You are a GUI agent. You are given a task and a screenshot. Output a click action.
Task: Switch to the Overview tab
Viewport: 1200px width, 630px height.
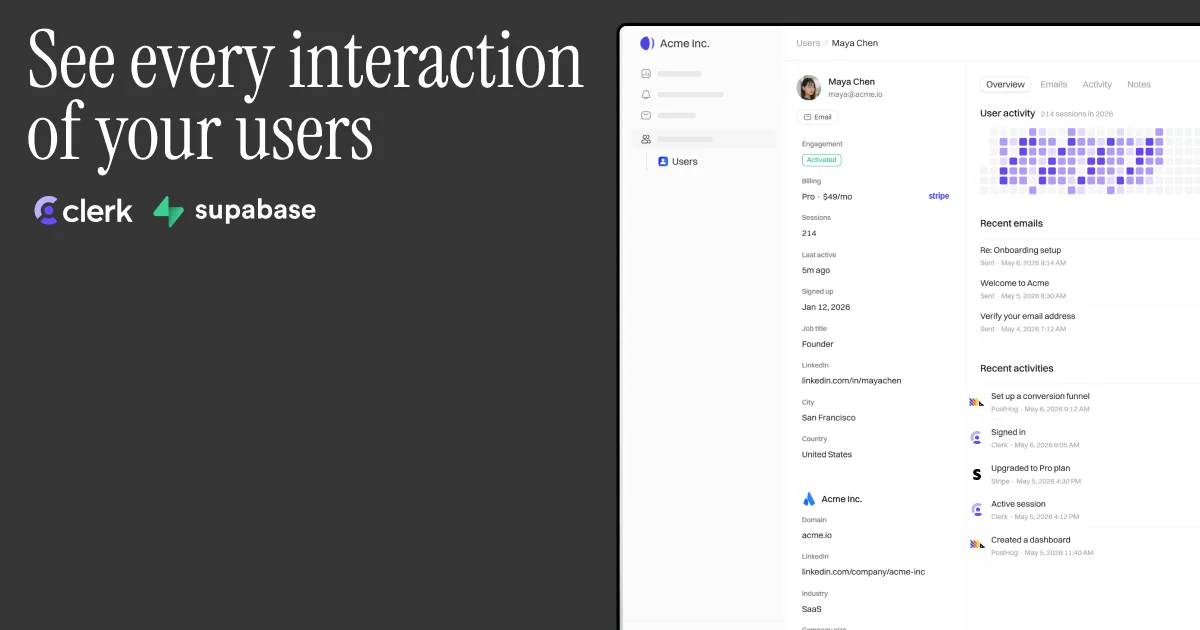point(1005,85)
